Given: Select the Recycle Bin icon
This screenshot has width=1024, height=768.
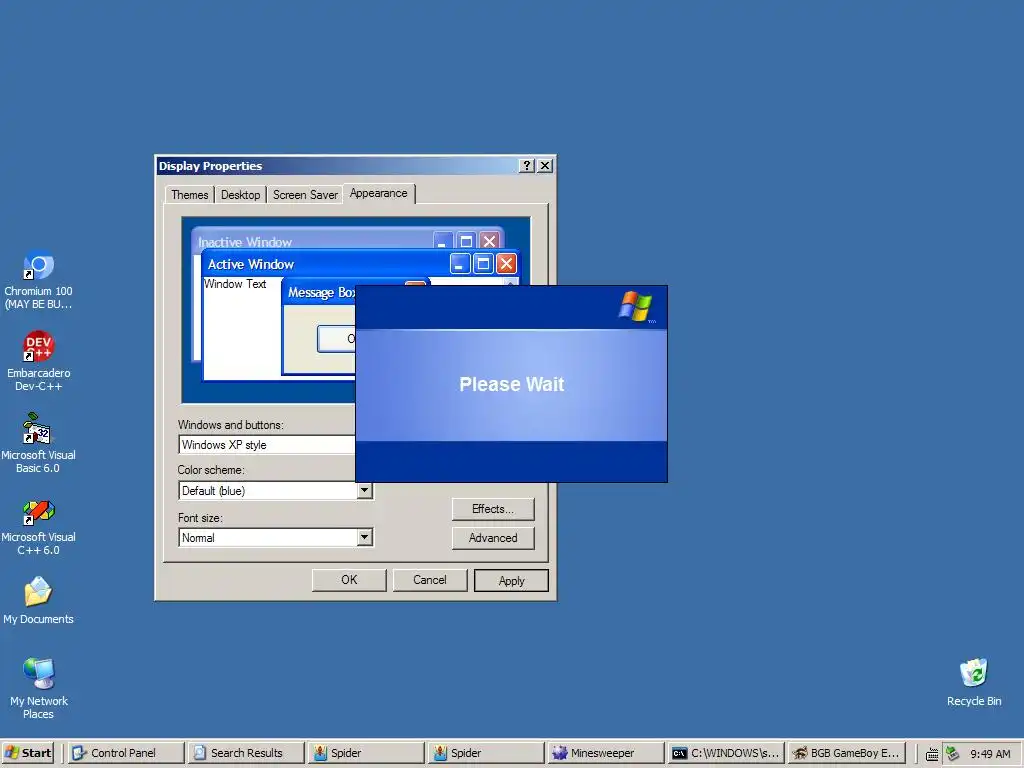Looking at the screenshot, I should tap(974, 682).
